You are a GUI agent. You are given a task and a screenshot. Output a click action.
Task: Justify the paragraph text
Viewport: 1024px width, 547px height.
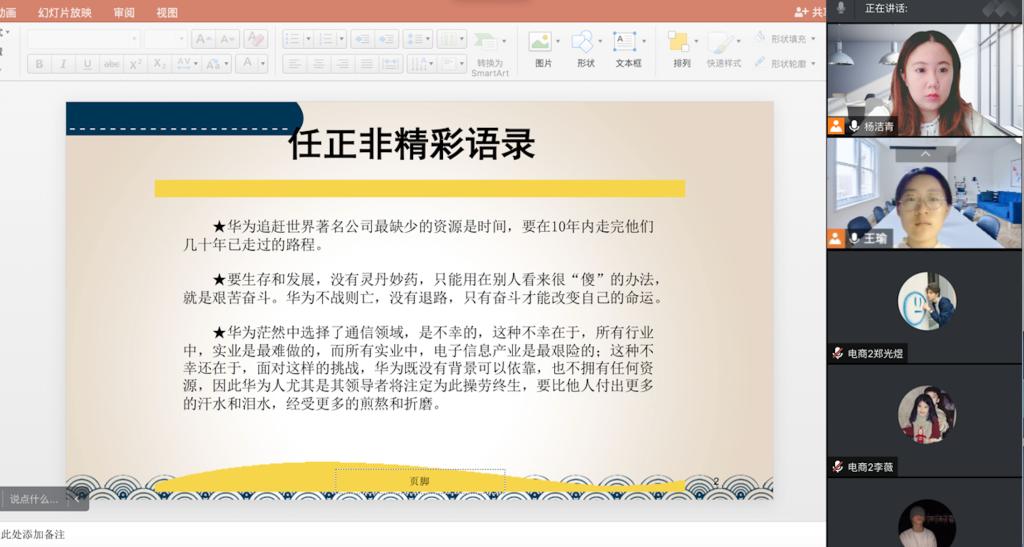click(x=367, y=64)
